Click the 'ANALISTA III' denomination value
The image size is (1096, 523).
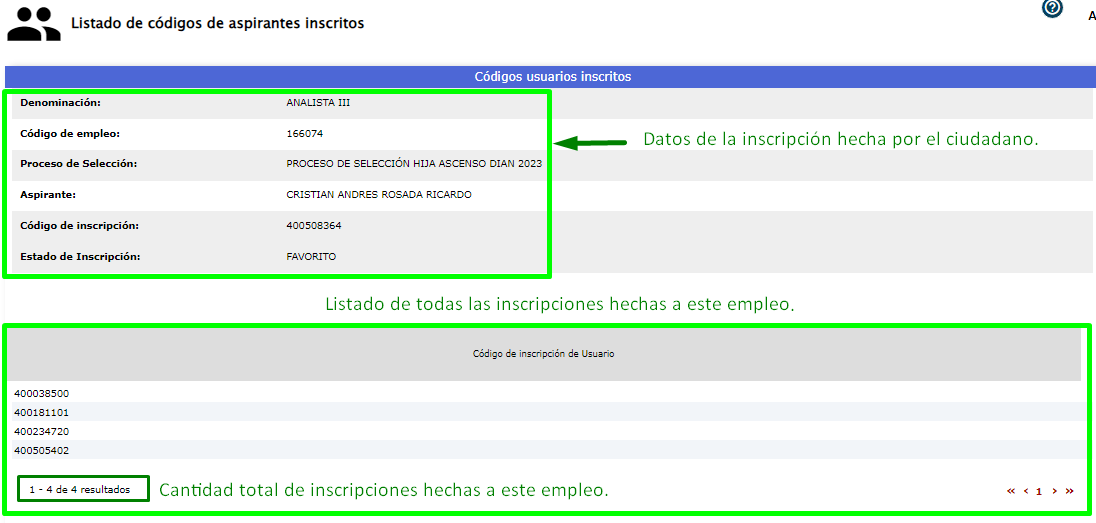coord(318,103)
